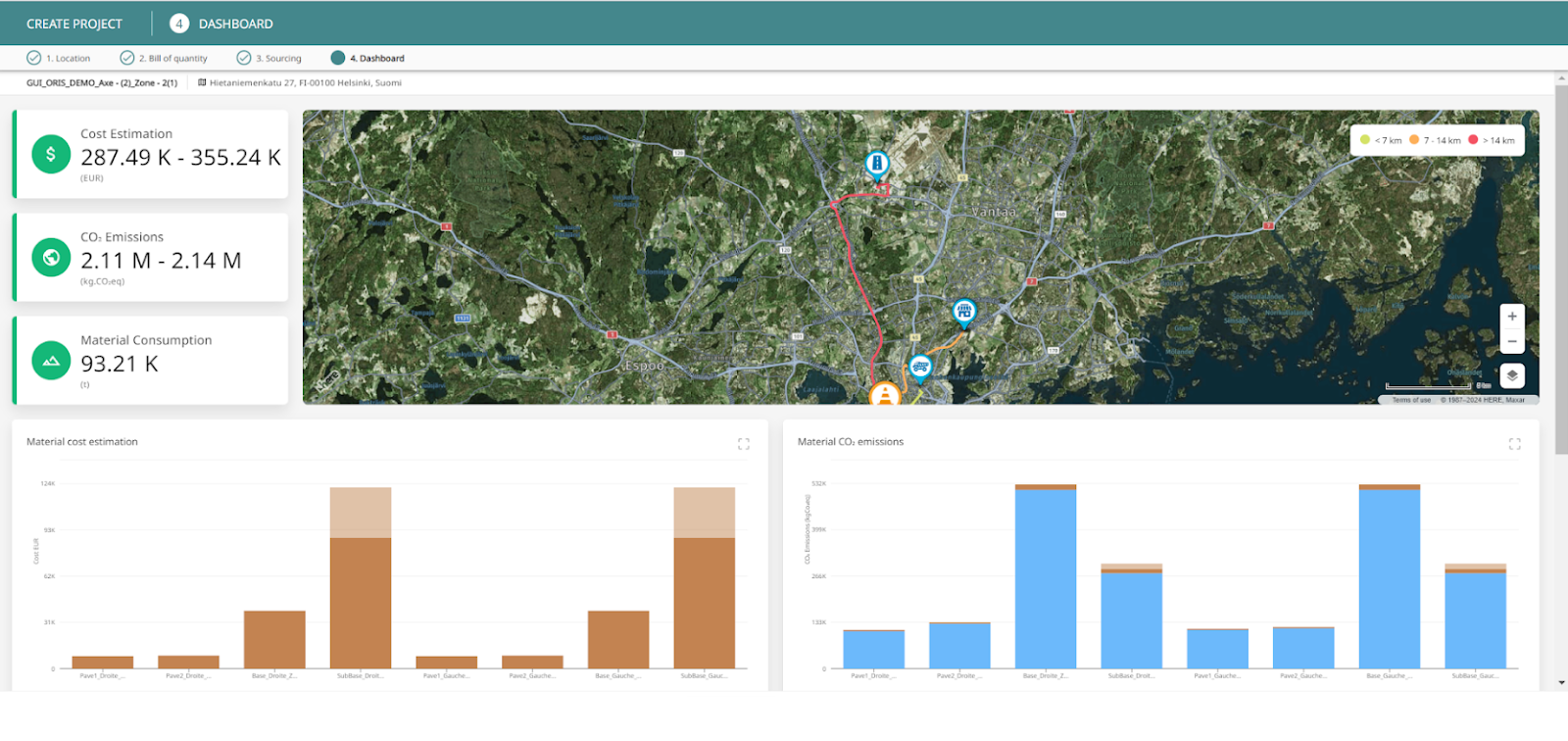Select the store marker on the map
Screen dimensions: 1568x741
(964, 312)
